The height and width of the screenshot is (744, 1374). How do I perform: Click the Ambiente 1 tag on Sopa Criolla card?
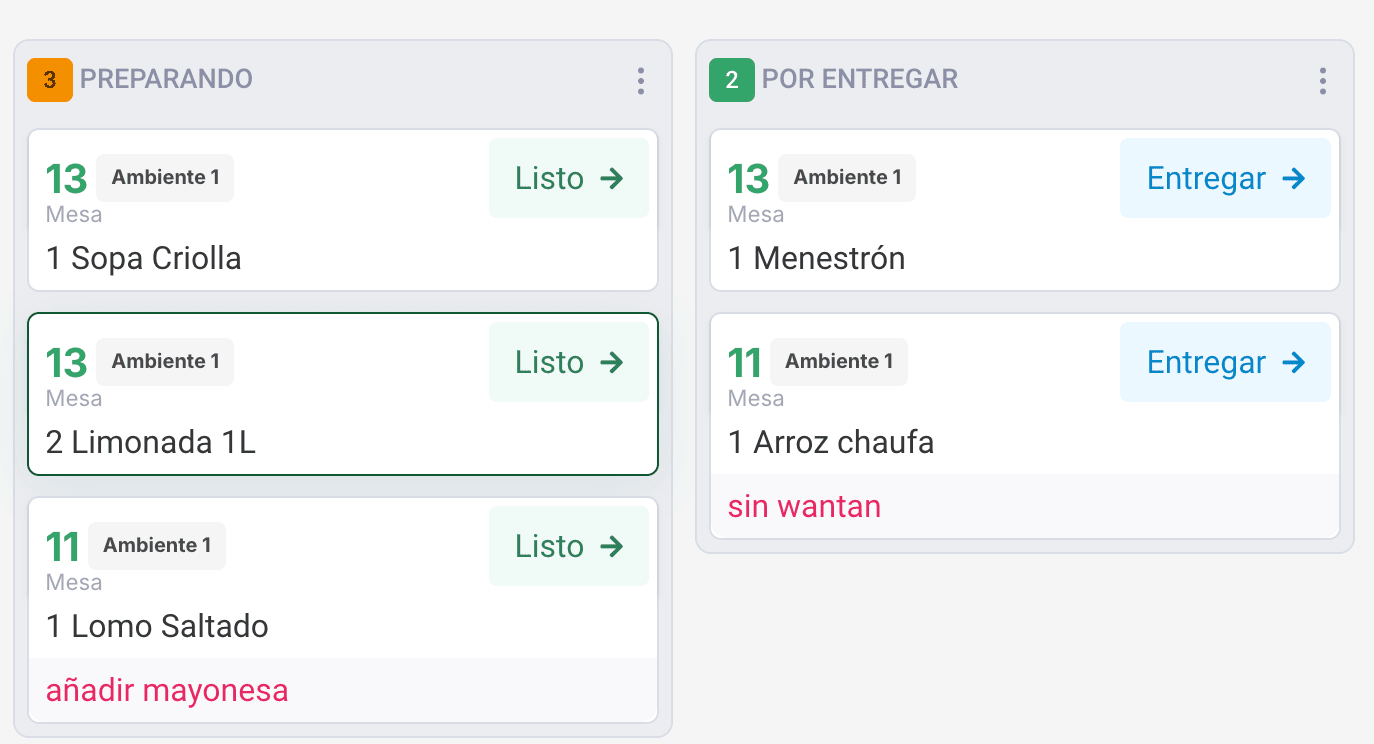pyautogui.click(x=165, y=178)
